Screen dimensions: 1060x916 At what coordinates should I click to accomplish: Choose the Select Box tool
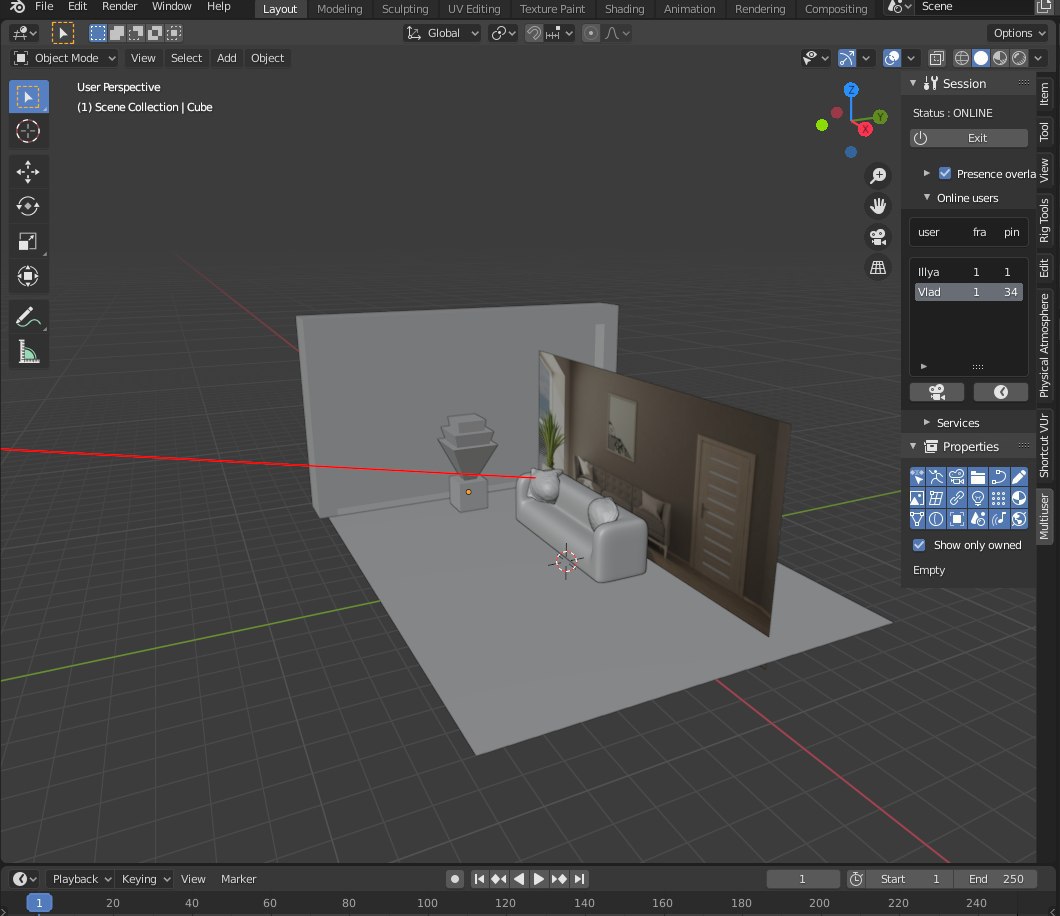pyautogui.click(x=28, y=97)
